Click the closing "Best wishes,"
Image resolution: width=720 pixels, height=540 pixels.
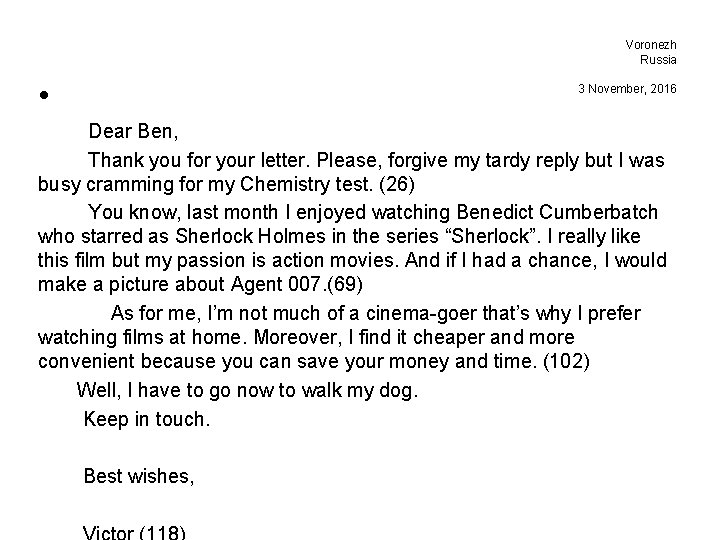pos(139,476)
